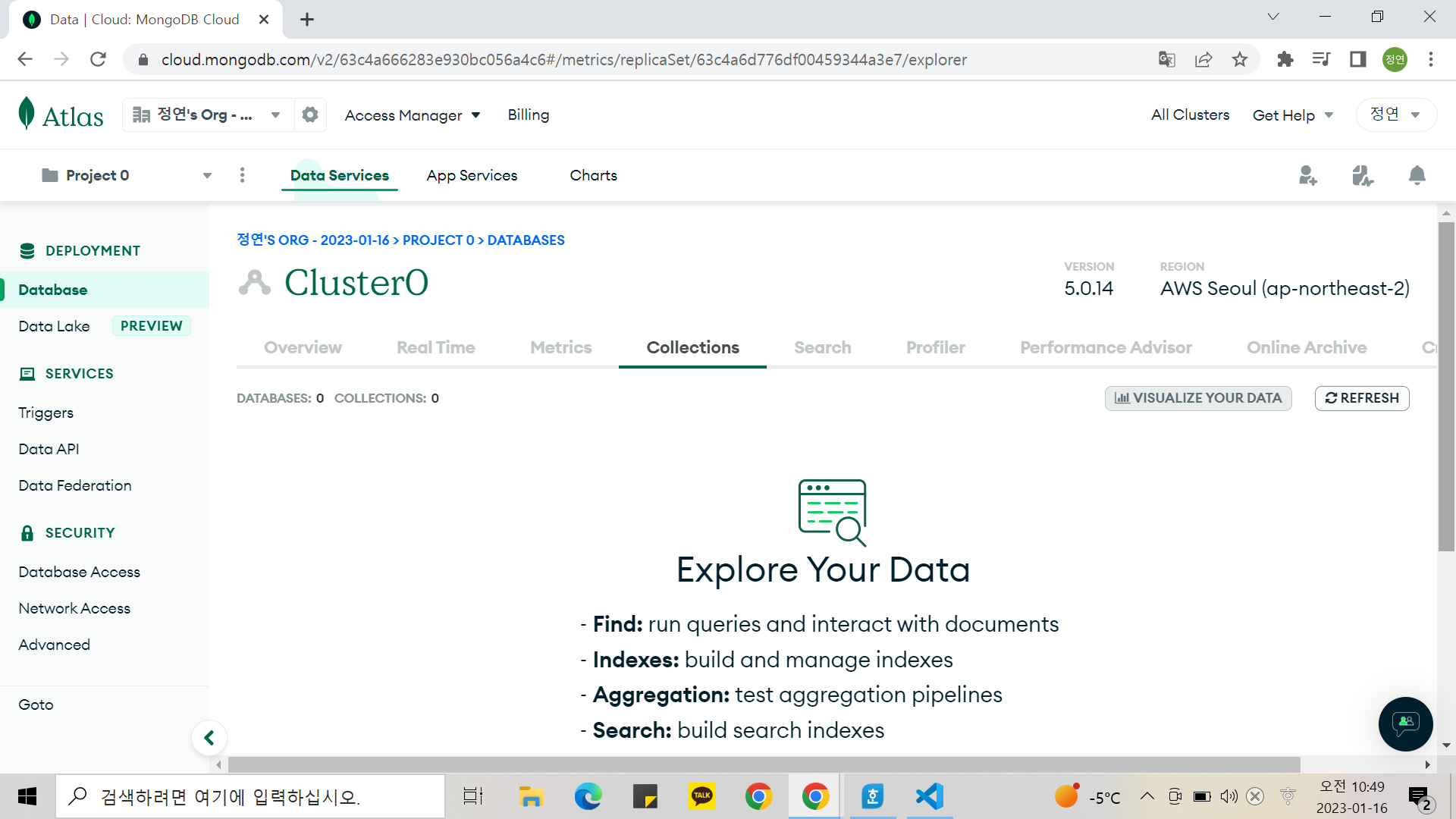The width and height of the screenshot is (1456, 819).
Task: Open organization settings gear icon
Action: 310,115
